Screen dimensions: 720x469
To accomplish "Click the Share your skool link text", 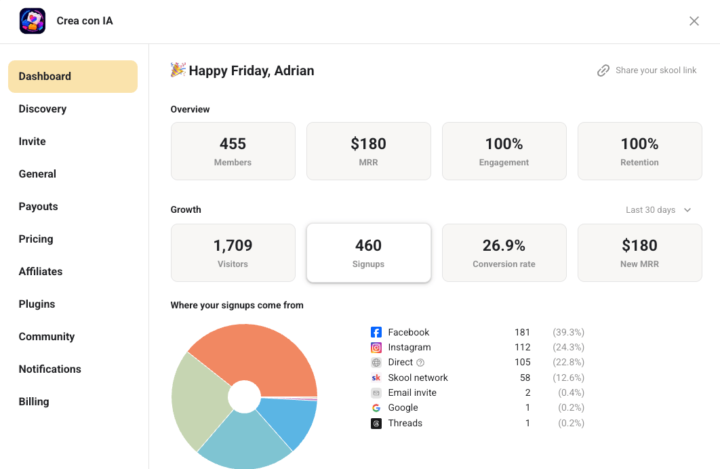I will coord(656,70).
